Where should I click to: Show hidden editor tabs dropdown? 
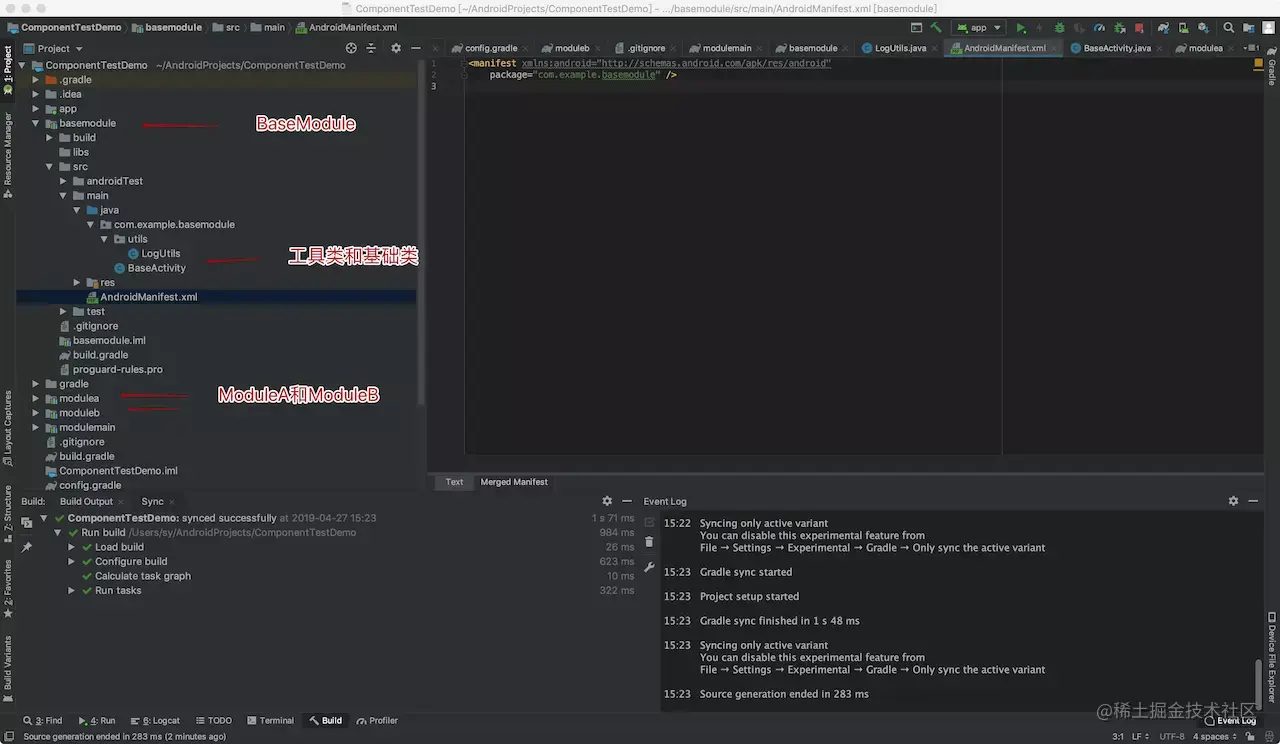[x=1249, y=48]
